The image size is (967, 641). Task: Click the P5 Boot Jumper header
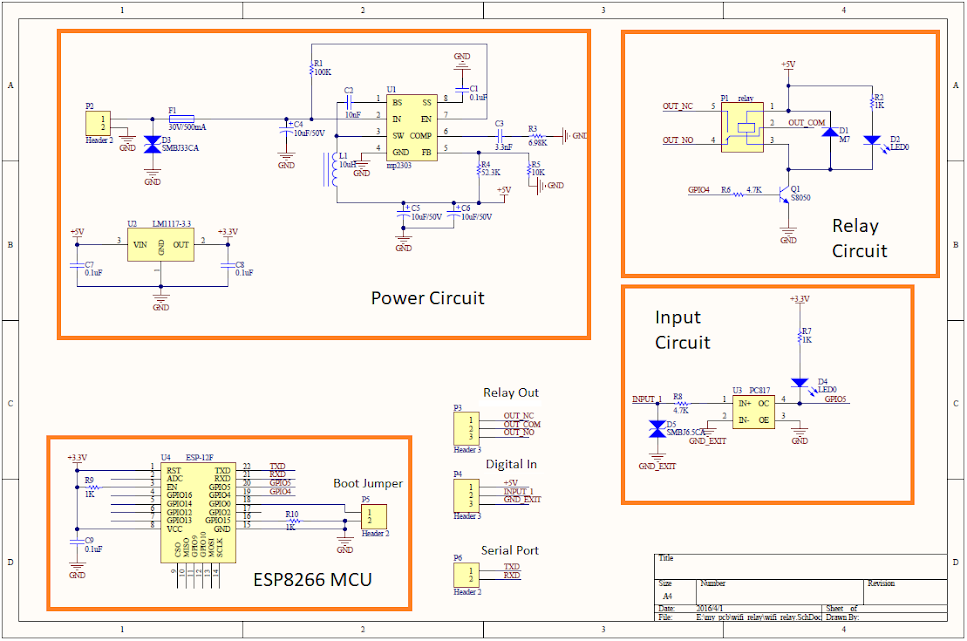click(x=374, y=516)
